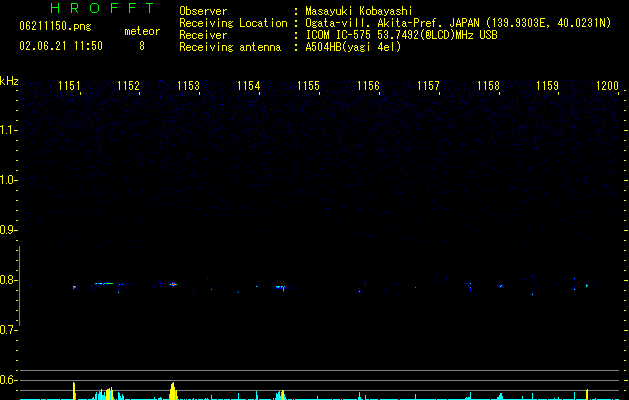Click time axis label 1154

tap(249, 86)
